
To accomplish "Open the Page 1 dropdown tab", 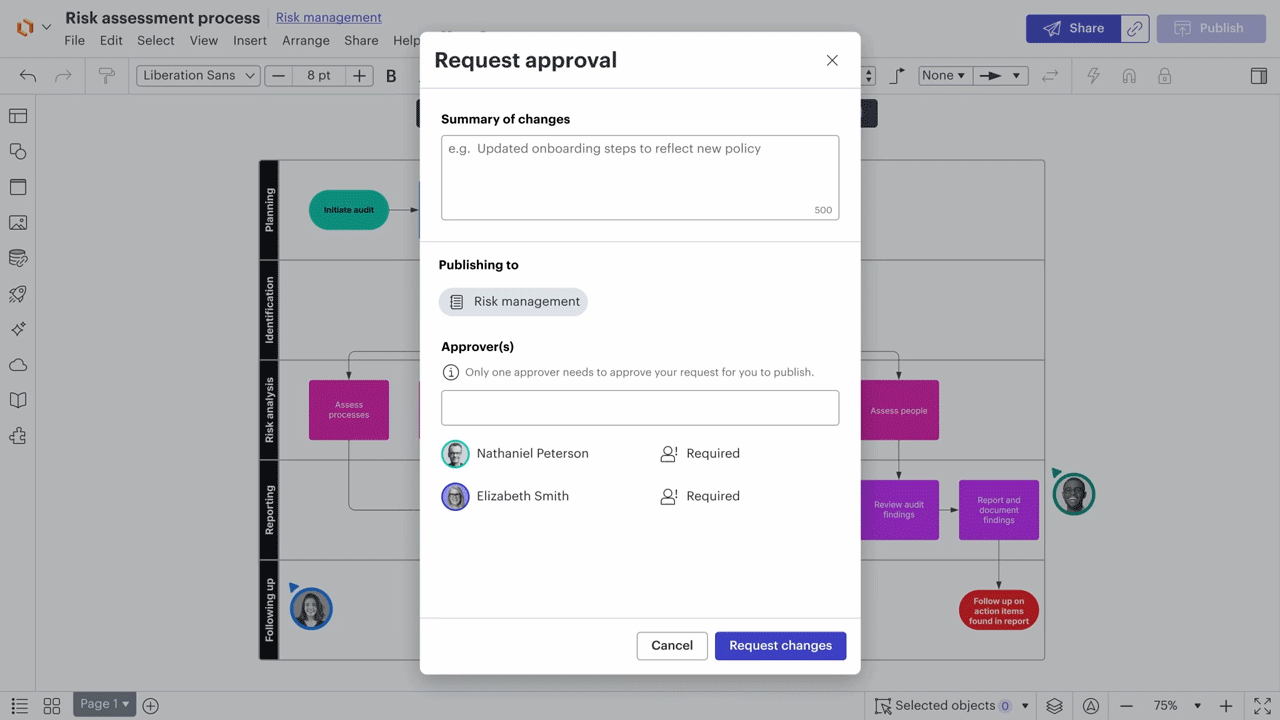I will pos(104,704).
